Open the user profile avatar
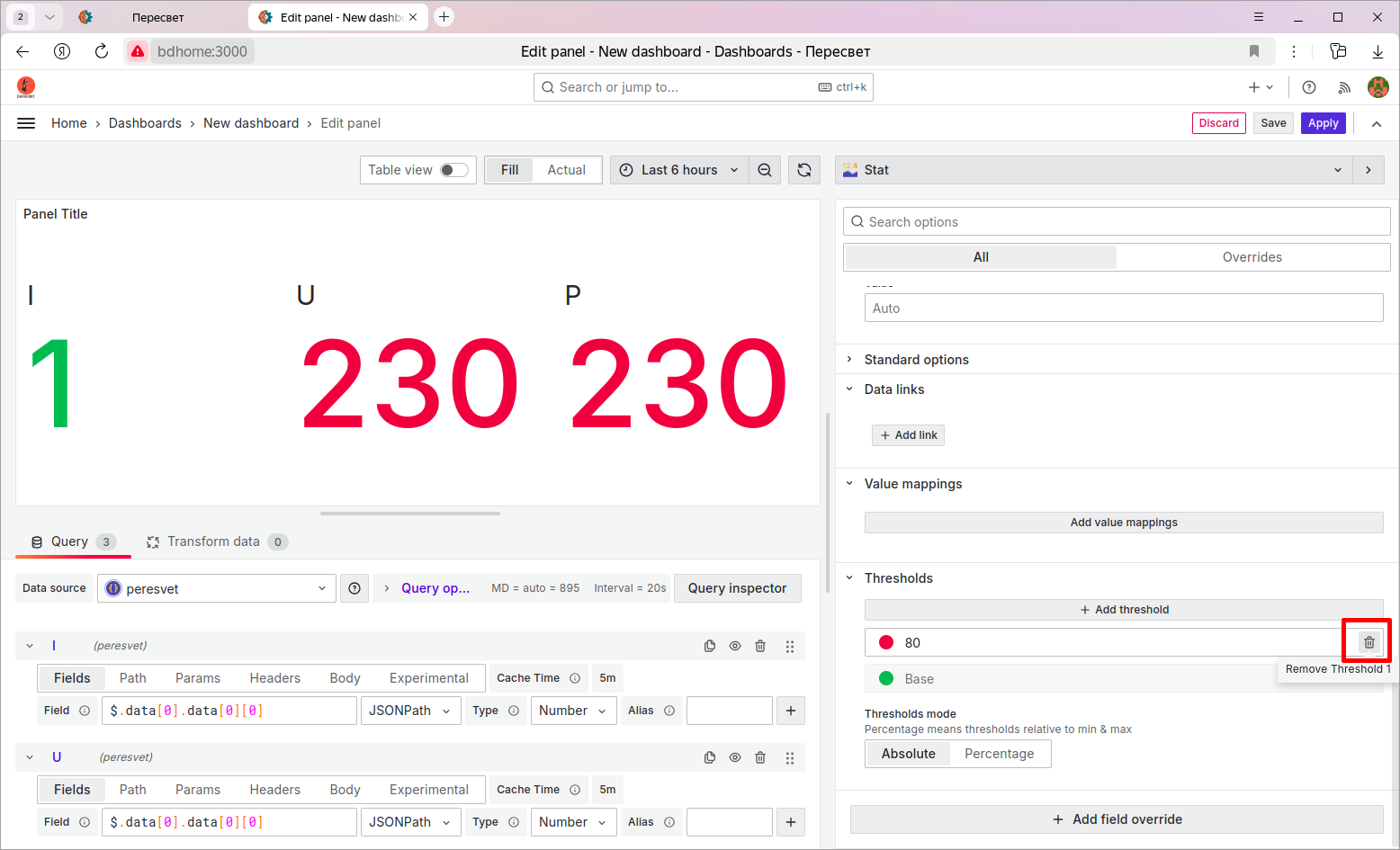Viewport: 1400px width, 850px height. pos(1378,87)
